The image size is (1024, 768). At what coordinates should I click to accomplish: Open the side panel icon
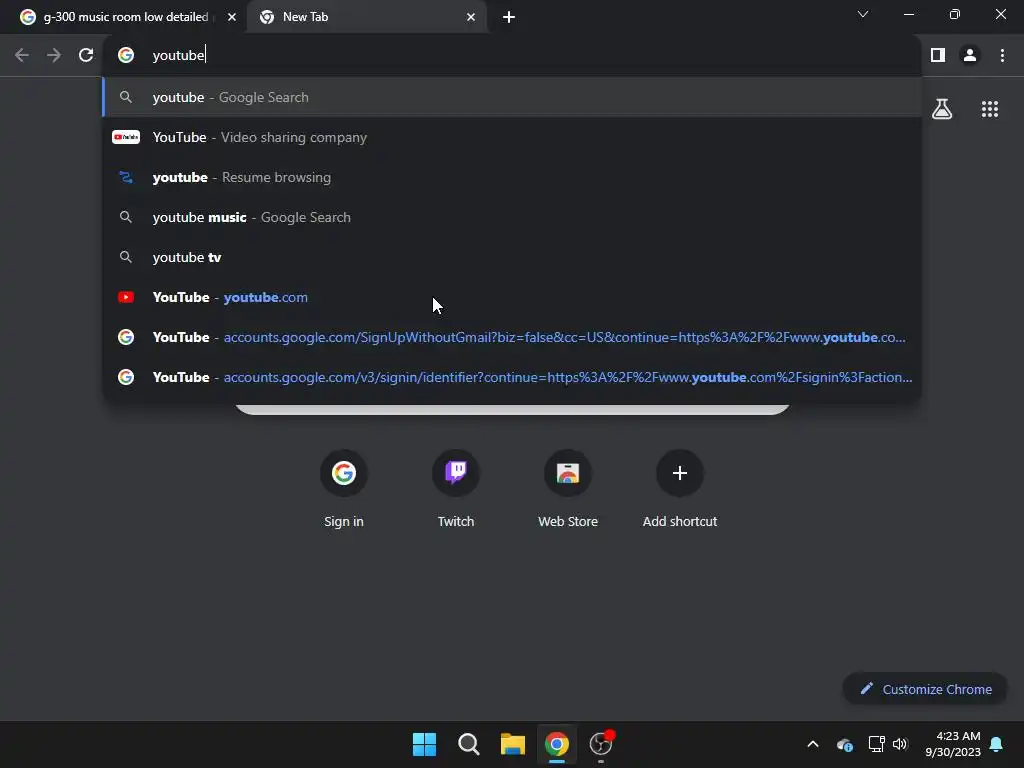tap(938, 55)
